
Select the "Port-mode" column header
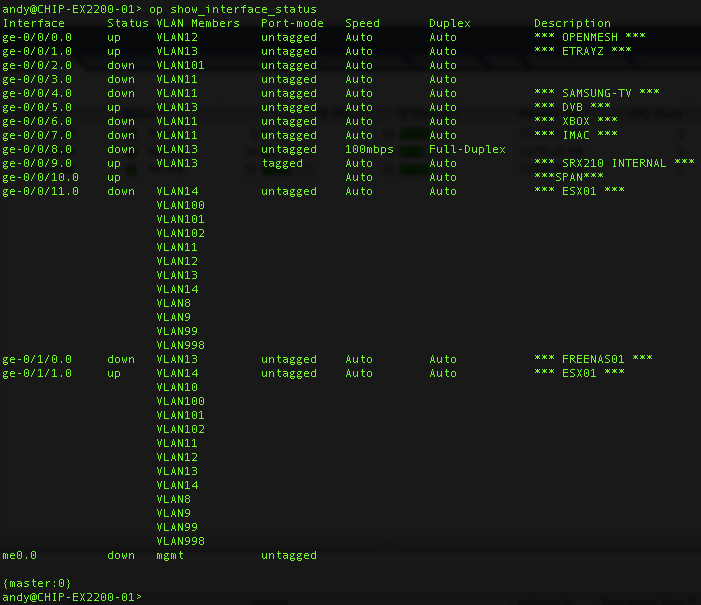tap(292, 23)
